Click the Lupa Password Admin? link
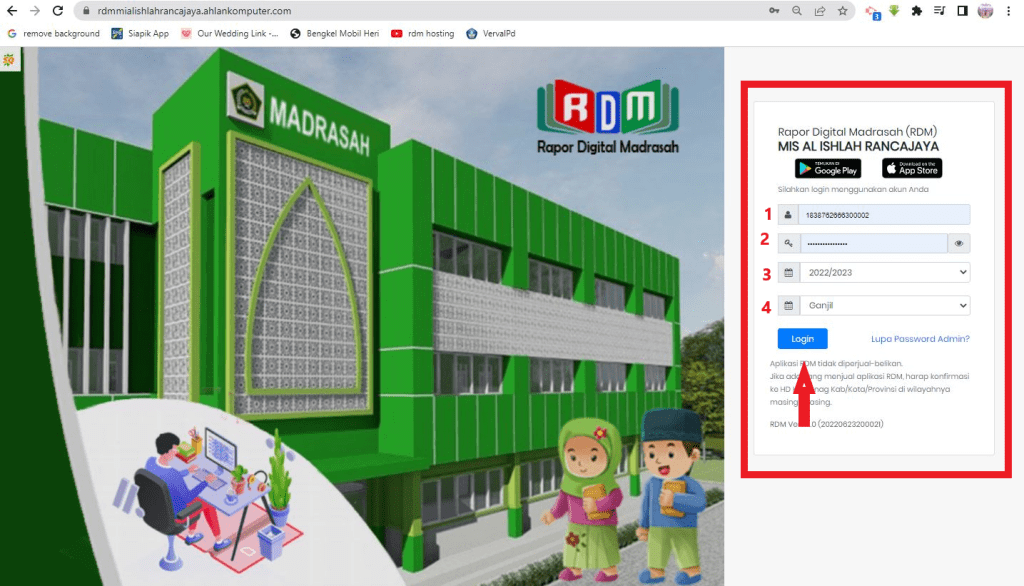This screenshot has width=1024, height=586. (920, 339)
